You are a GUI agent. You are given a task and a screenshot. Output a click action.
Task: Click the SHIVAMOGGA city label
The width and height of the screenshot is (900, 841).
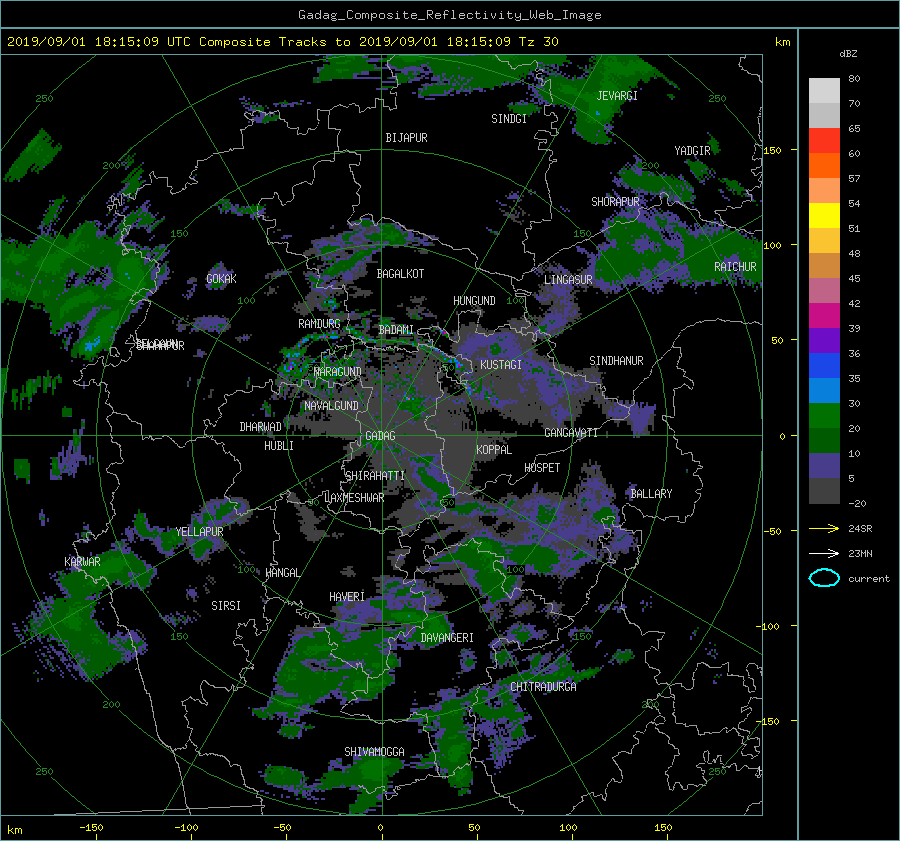pyautogui.click(x=374, y=752)
